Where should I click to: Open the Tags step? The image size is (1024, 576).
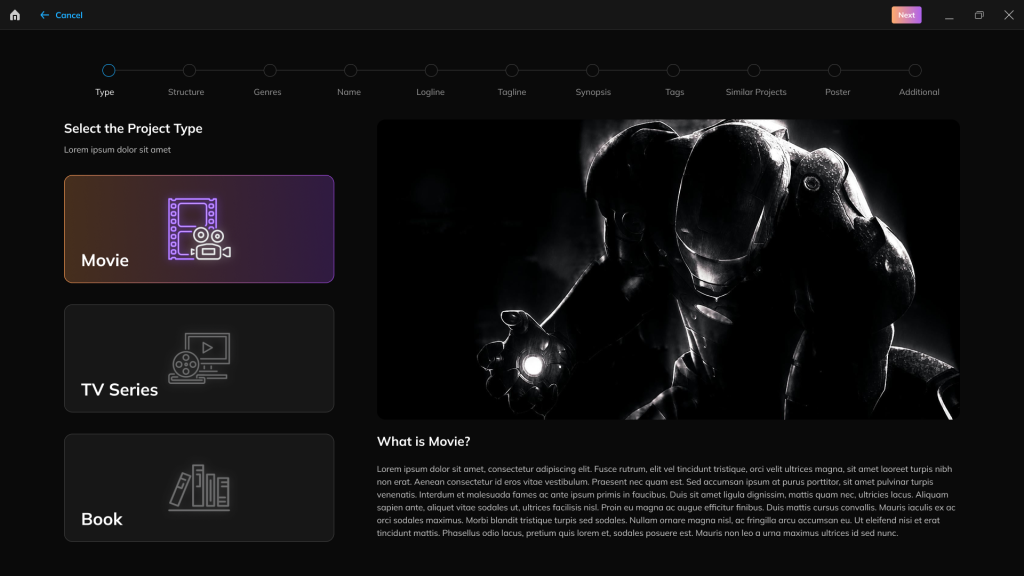click(673, 70)
